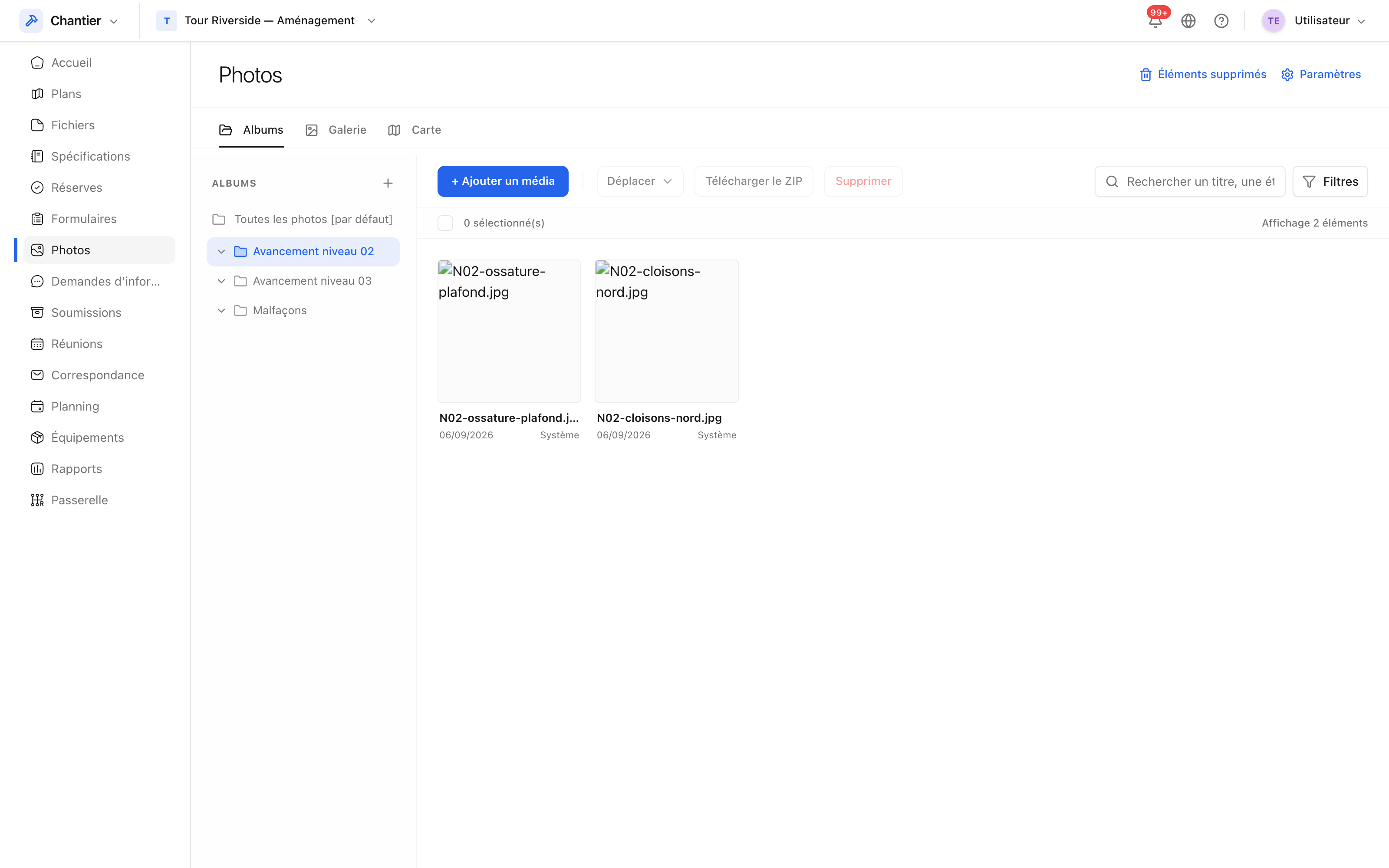Add a new album with plus icon
The height and width of the screenshot is (868, 1389).
tap(388, 183)
